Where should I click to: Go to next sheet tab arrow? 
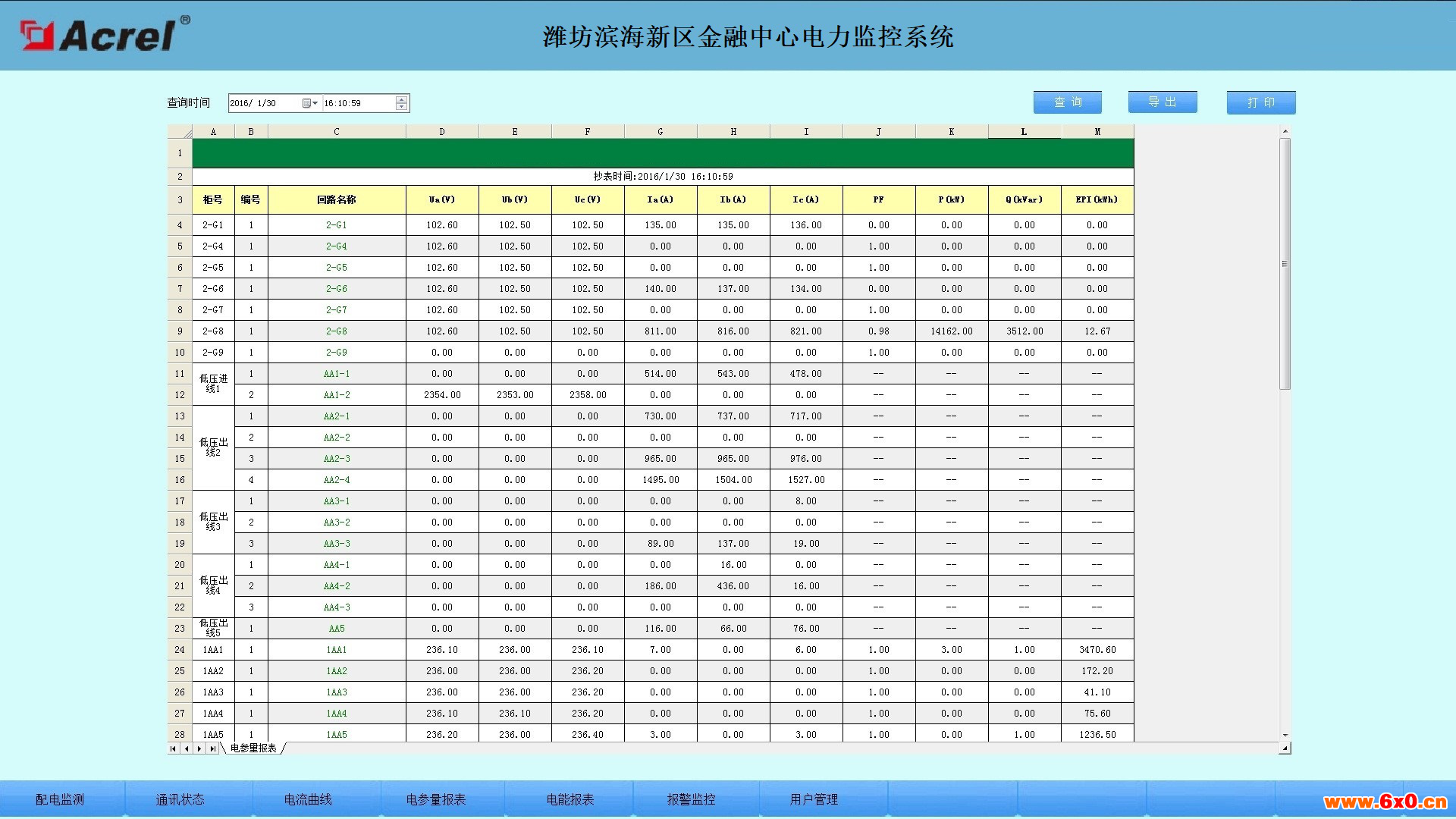tap(199, 748)
